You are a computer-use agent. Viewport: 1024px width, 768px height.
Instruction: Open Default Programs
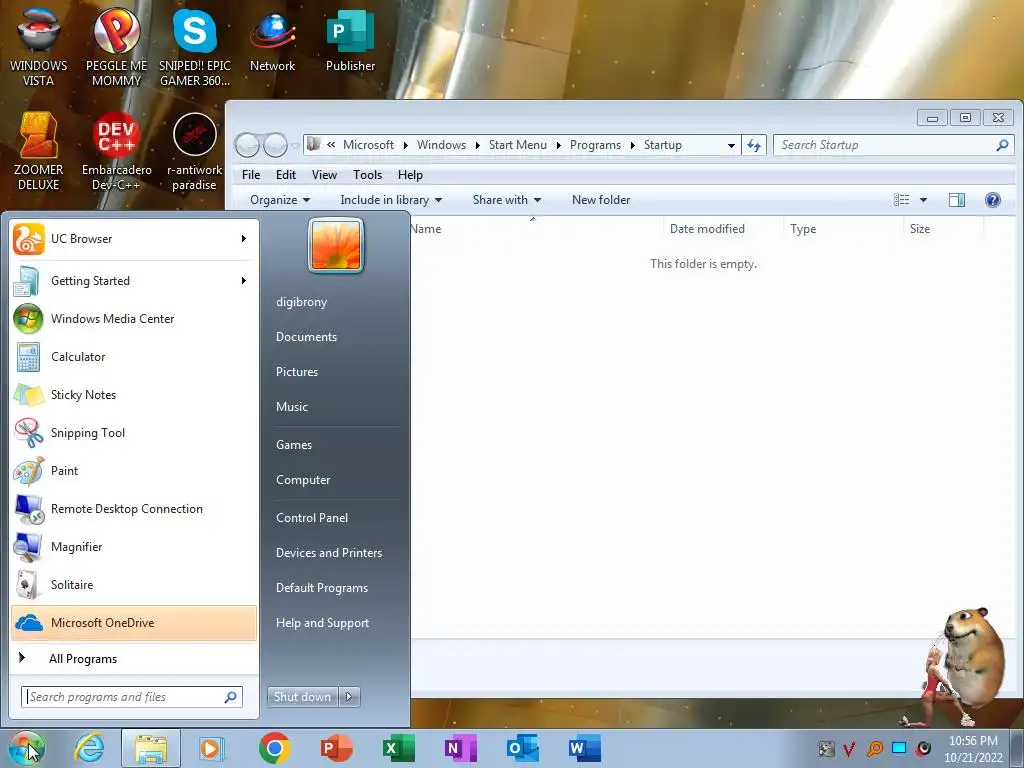point(321,588)
